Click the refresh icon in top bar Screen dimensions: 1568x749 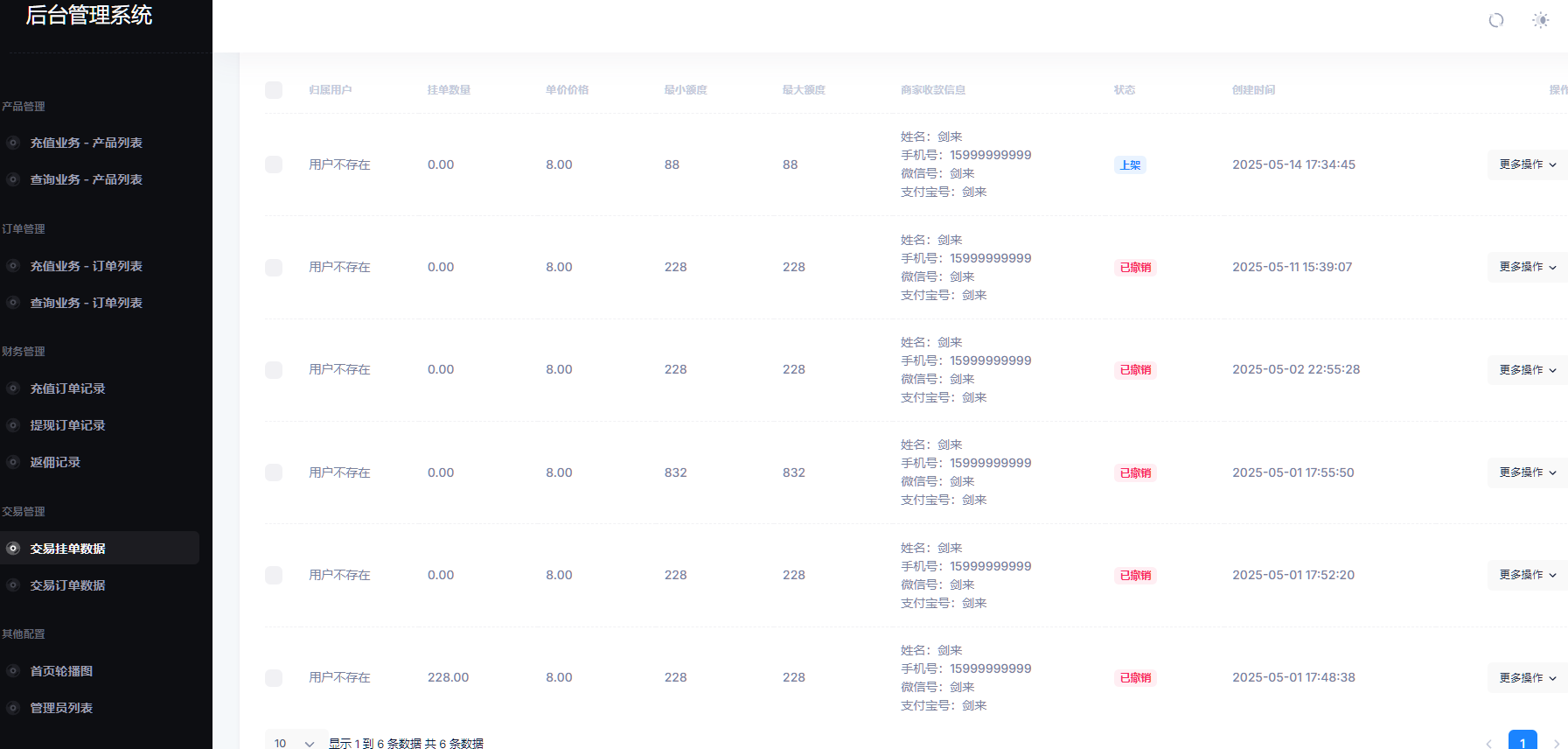[1495, 20]
